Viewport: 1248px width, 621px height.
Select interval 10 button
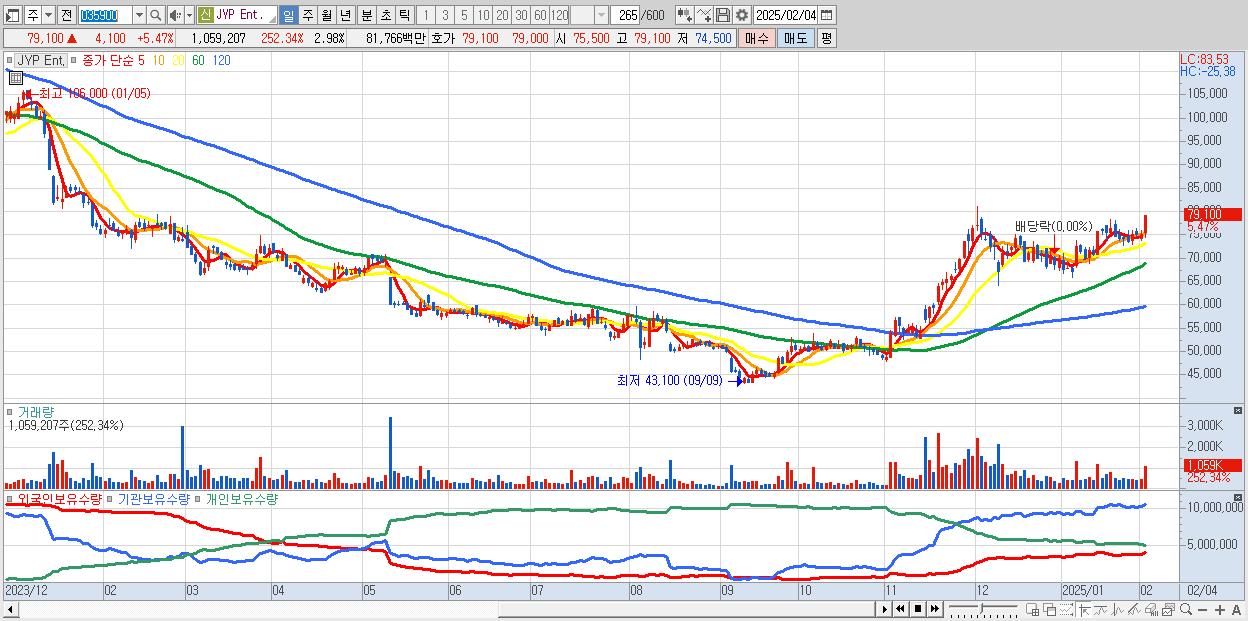click(483, 15)
